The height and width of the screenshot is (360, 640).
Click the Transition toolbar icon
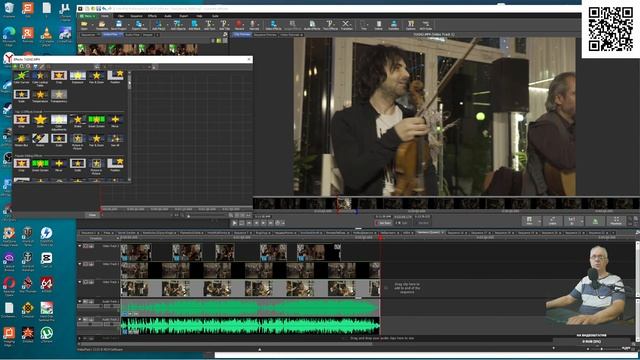[x=346, y=24]
